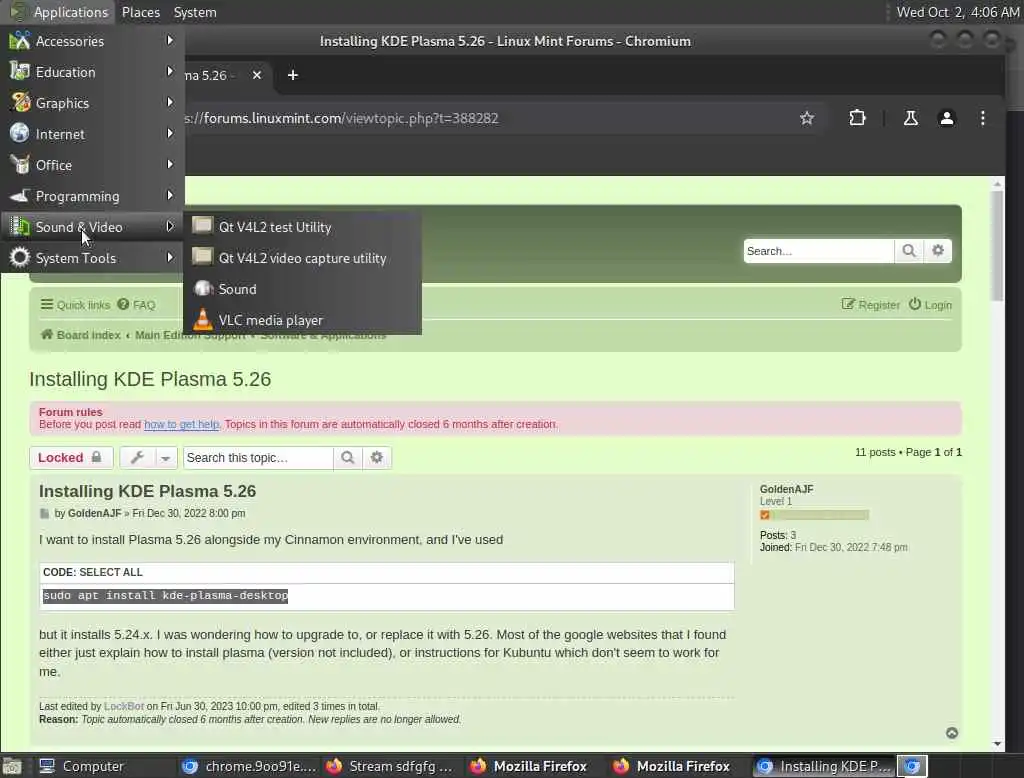
Task: Click the Register link
Action: coord(871,304)
